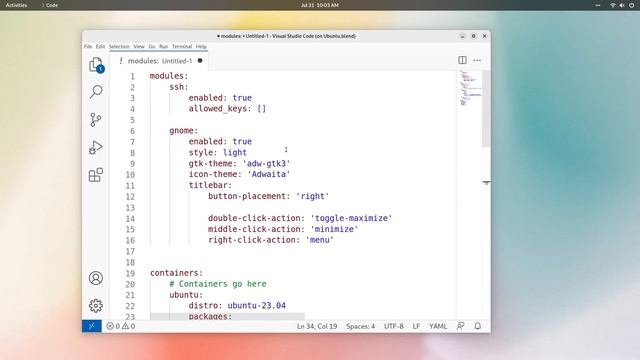Open the editor More Actions ellipsis
This screenshot has width=640, height=360.
477,60
